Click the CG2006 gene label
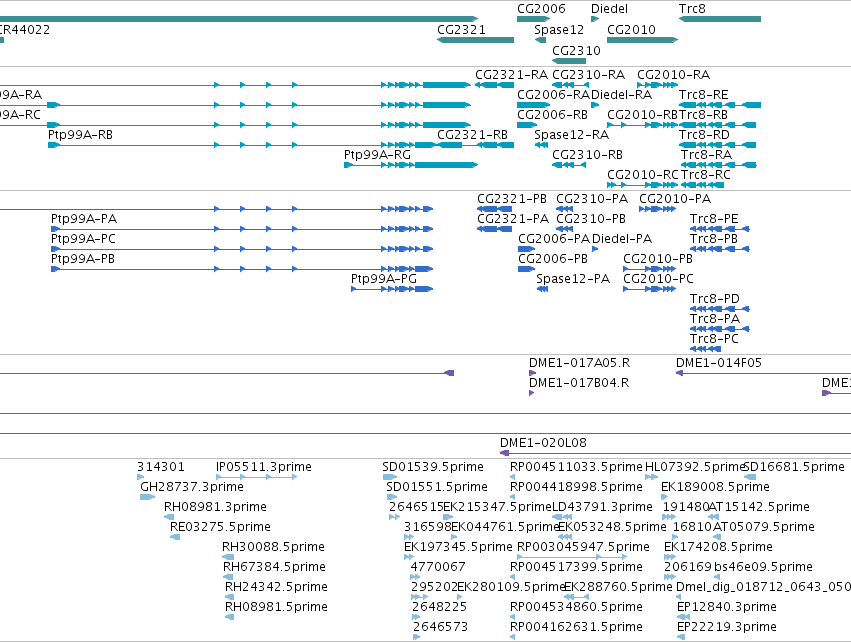Image resolution: width=851 pixels, height=642 pixels. 541,9
